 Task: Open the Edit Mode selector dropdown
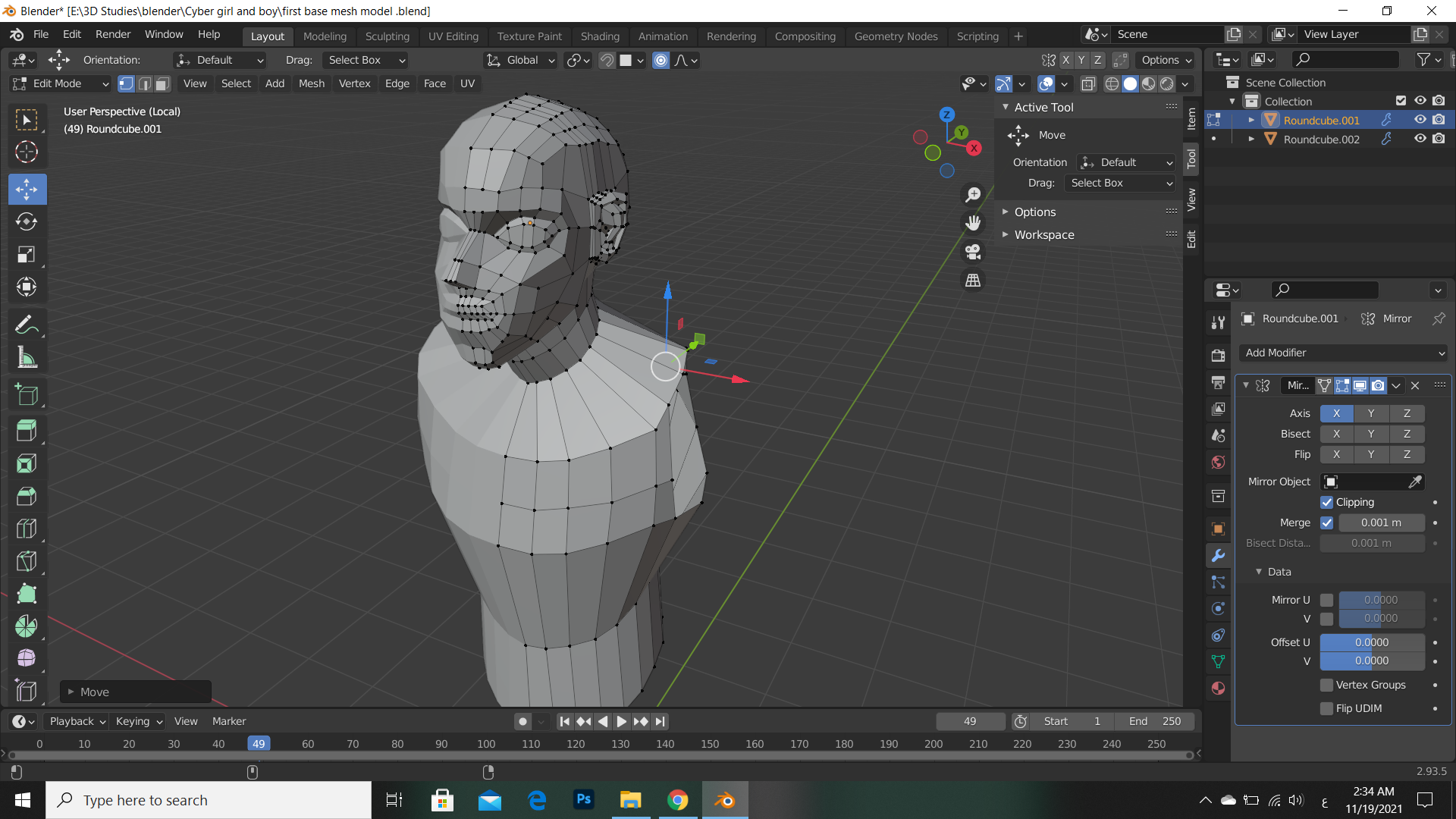[61, 83]
